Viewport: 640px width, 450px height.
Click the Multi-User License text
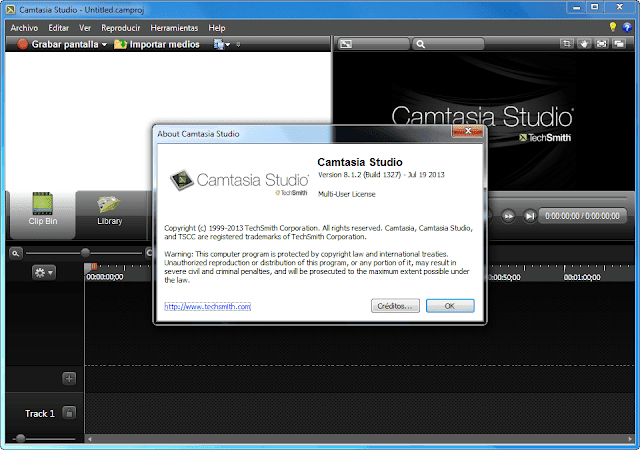click(x=347, y=194)
